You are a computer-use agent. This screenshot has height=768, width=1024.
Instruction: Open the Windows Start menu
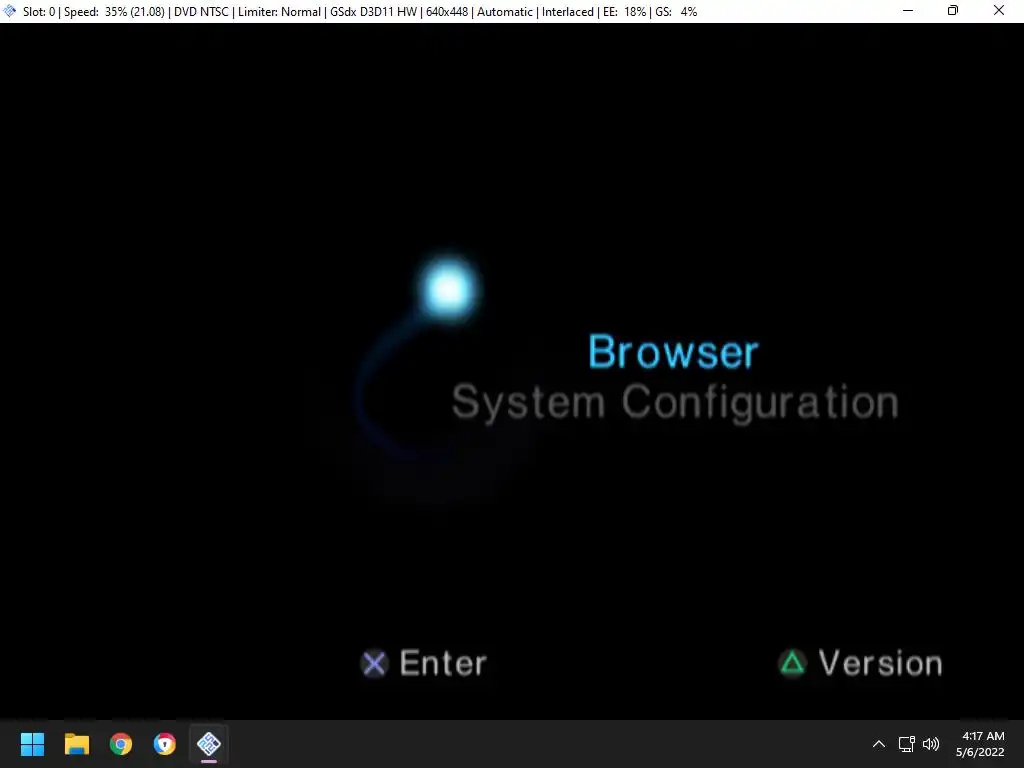33,744
